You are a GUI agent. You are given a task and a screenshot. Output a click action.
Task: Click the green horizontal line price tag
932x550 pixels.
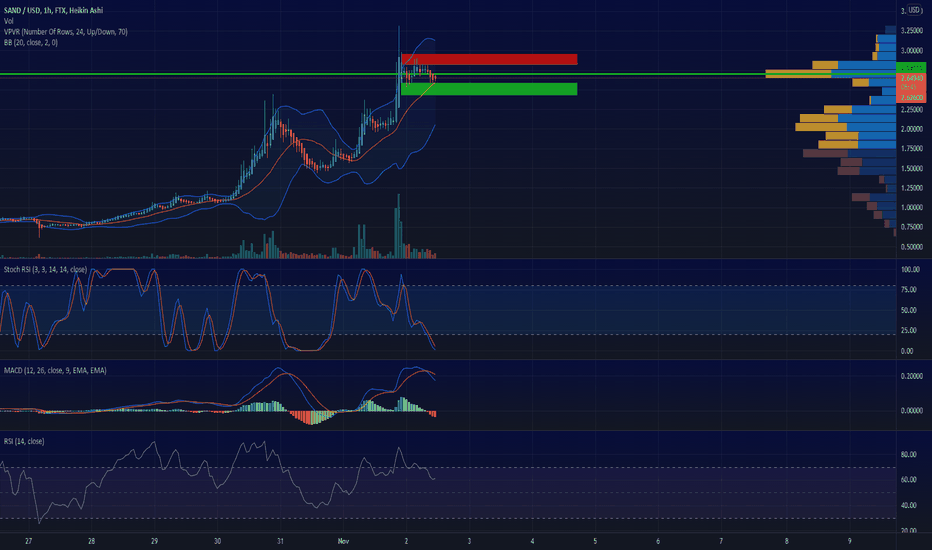(911, 68)
